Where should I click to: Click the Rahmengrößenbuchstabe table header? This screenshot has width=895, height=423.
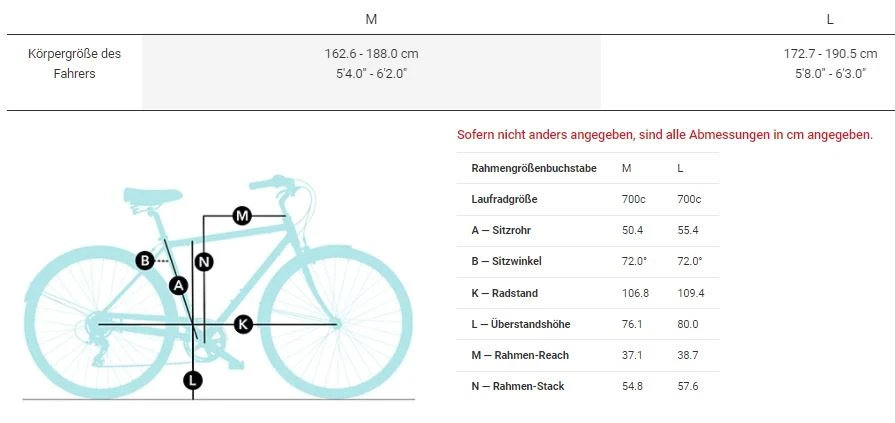[533, 168]
